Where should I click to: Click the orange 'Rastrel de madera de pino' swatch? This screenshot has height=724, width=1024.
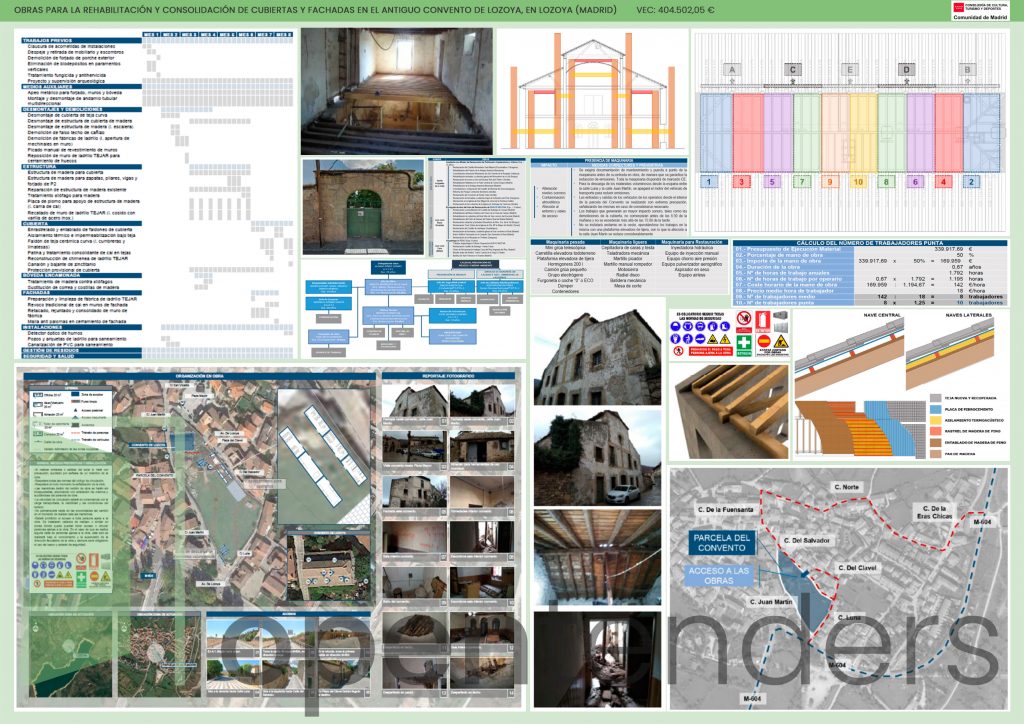pos(936,432)
